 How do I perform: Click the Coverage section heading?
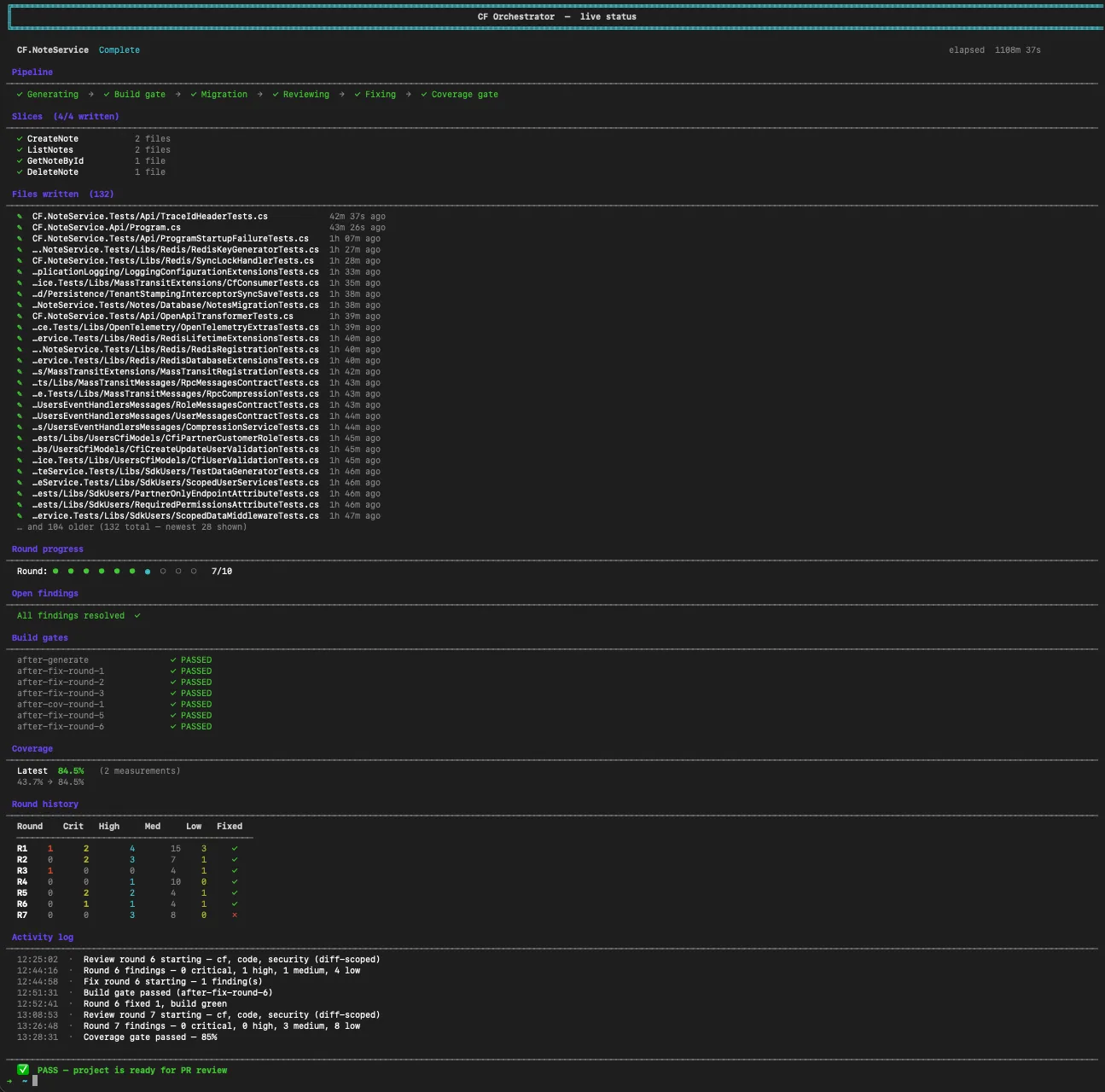pos(32,749)
